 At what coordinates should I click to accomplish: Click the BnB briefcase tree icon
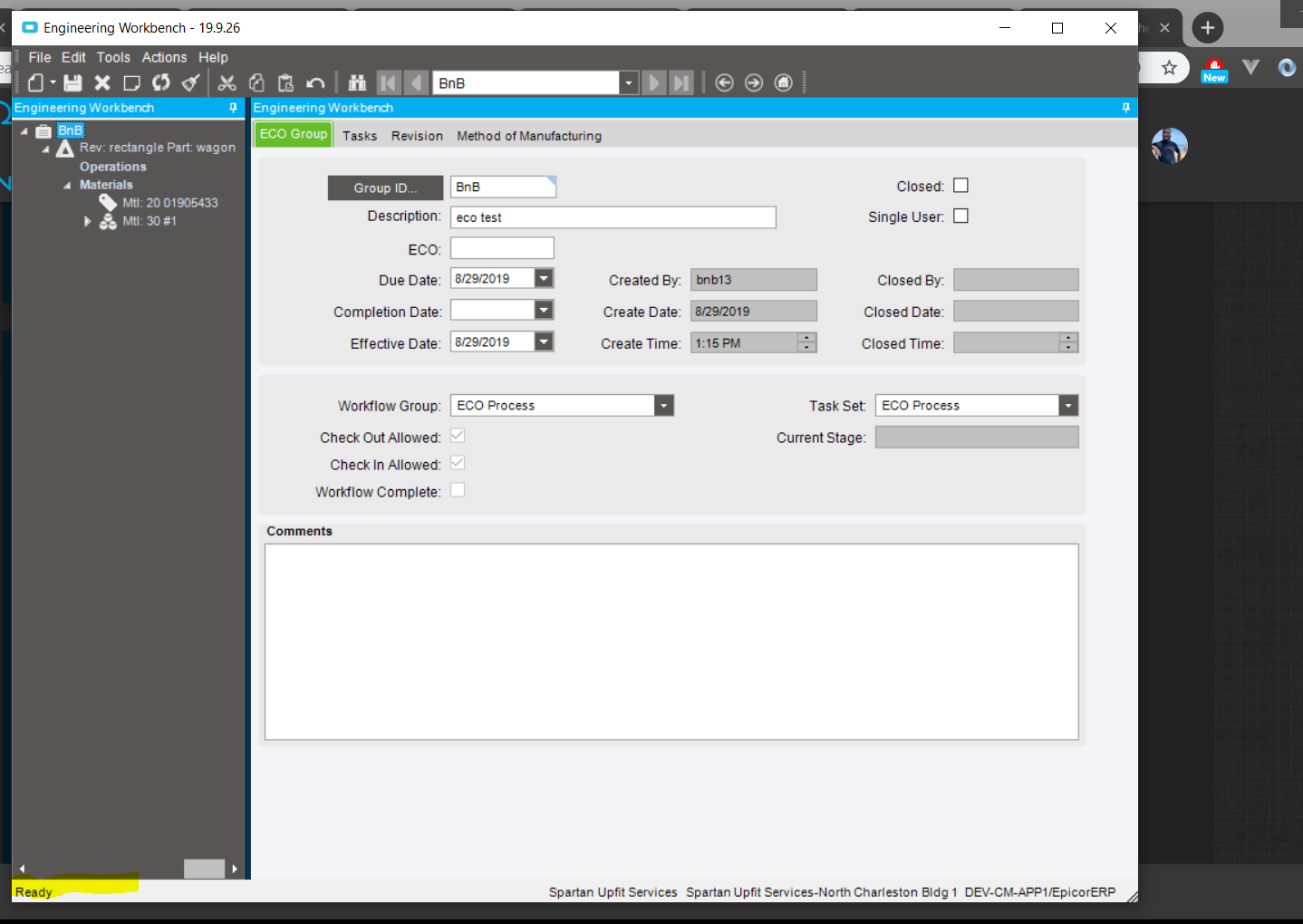[x=43, y=130]
